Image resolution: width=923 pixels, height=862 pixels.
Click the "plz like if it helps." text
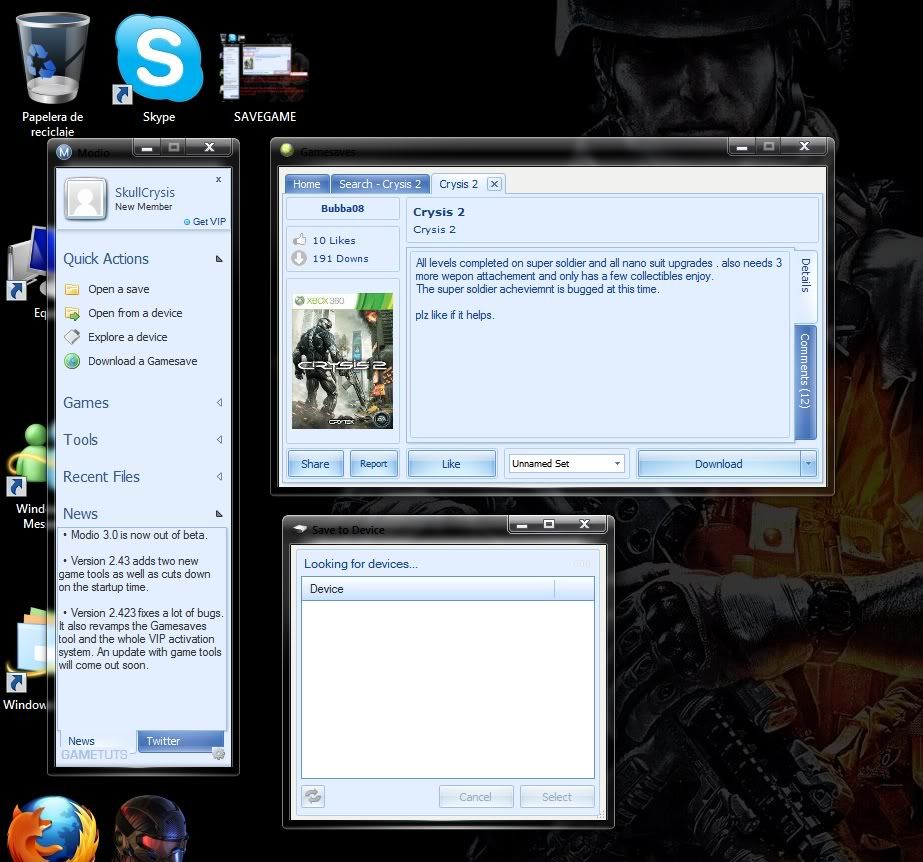click(x=455, y=315)
